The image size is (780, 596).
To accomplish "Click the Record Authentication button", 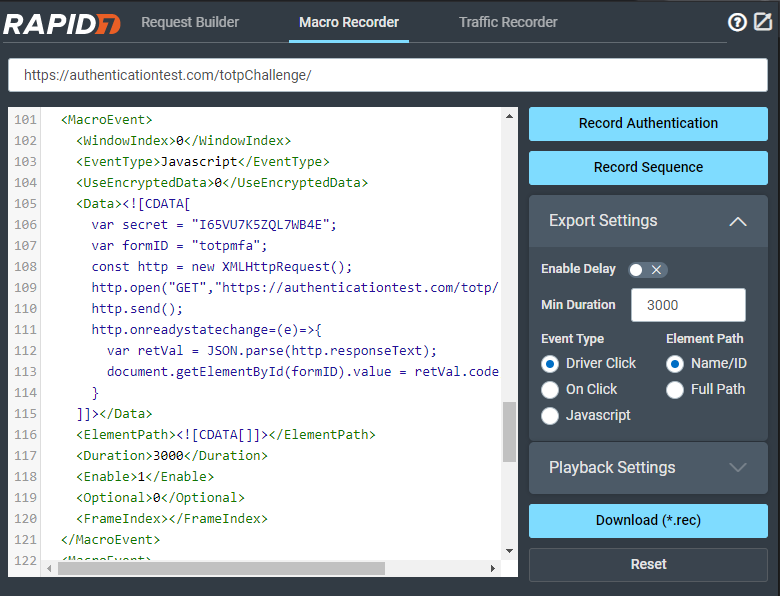I will coord(648,123).
